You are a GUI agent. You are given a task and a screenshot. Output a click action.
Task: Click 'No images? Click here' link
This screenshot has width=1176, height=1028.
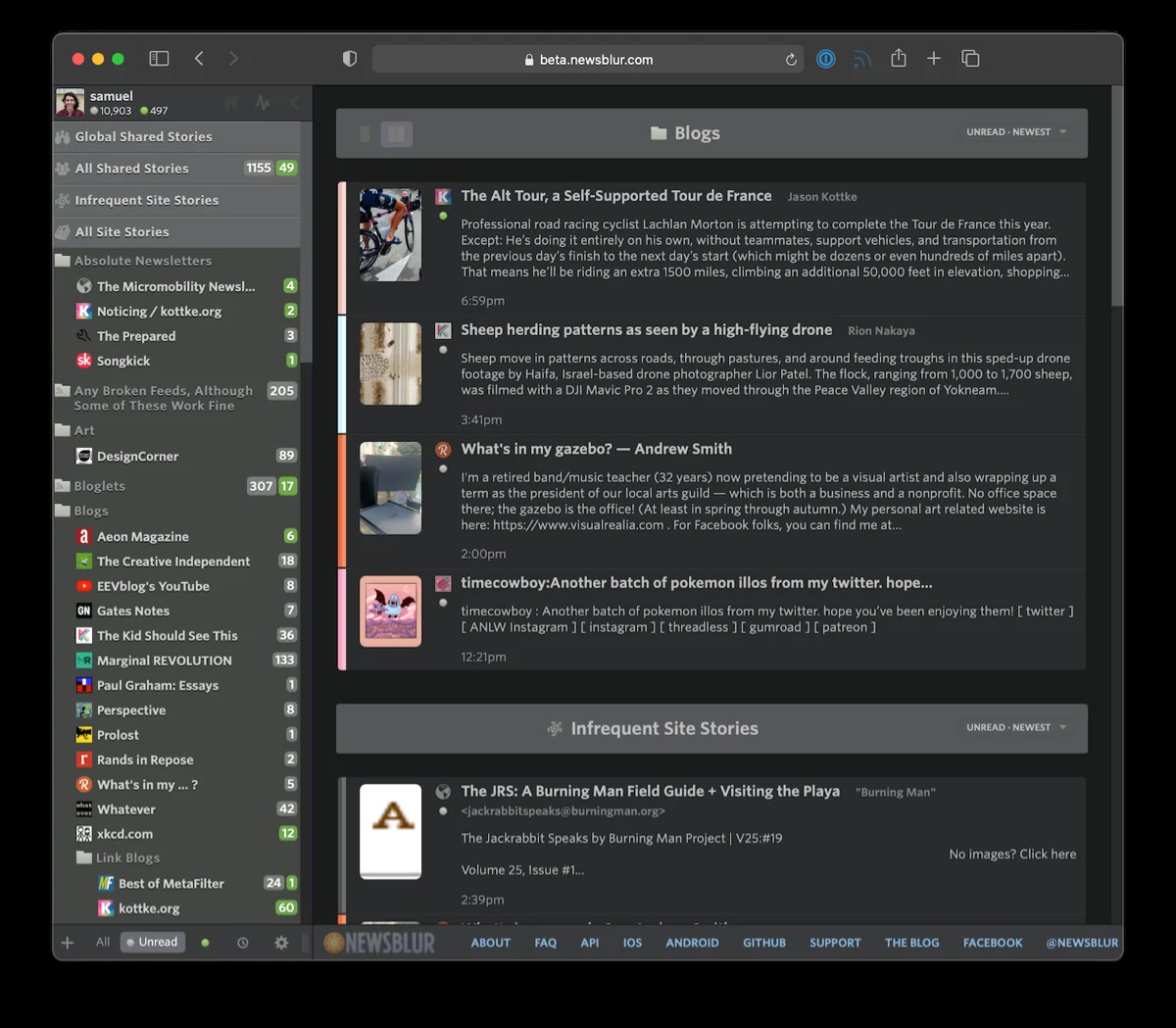click(x=1012, y=855)
